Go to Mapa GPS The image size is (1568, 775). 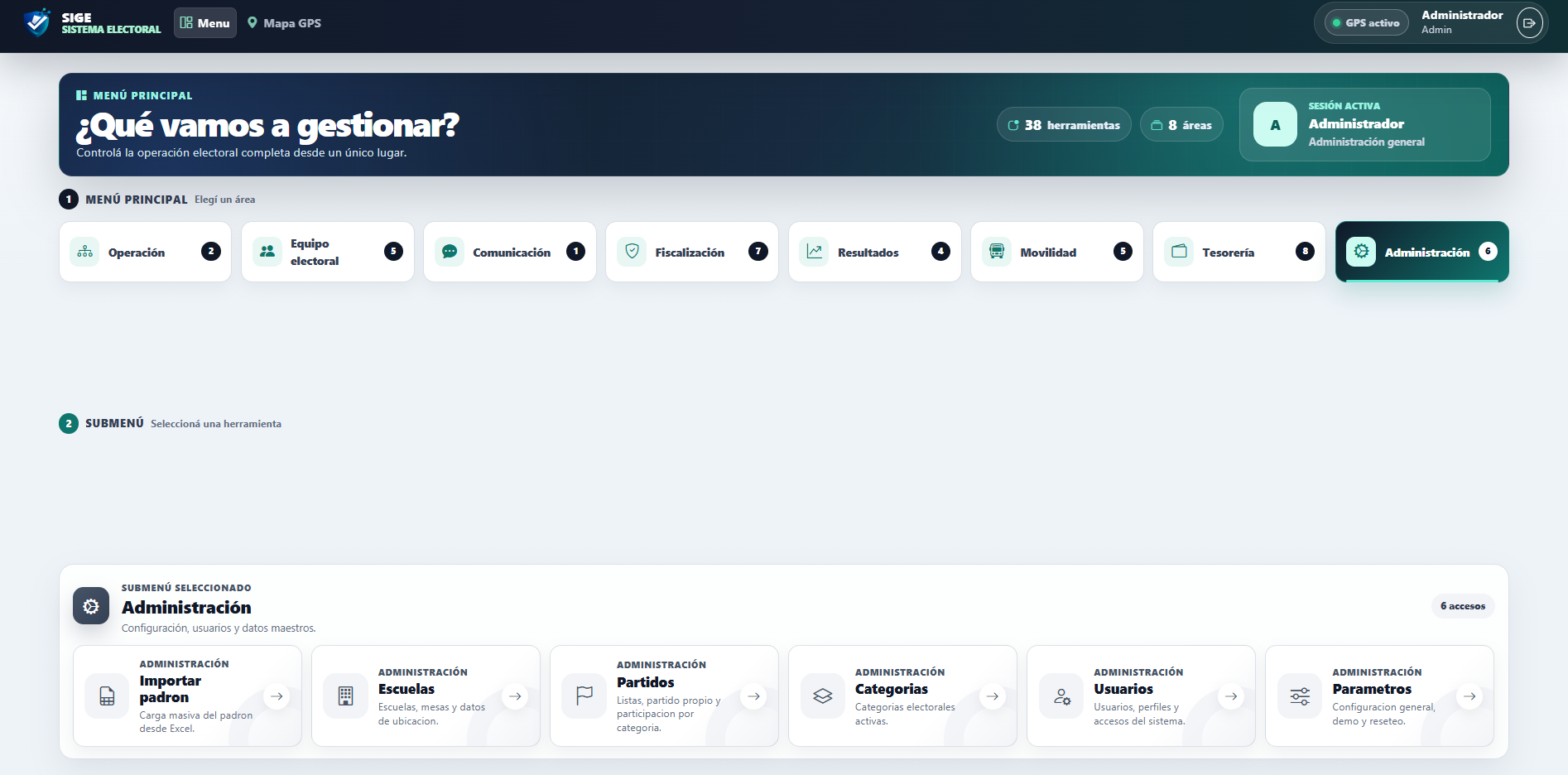(284, 23)
